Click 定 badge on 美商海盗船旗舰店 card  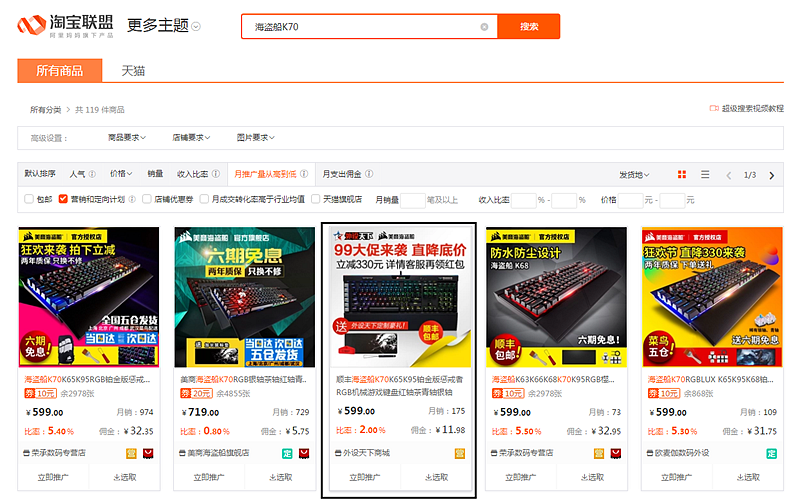coord(287,453)
